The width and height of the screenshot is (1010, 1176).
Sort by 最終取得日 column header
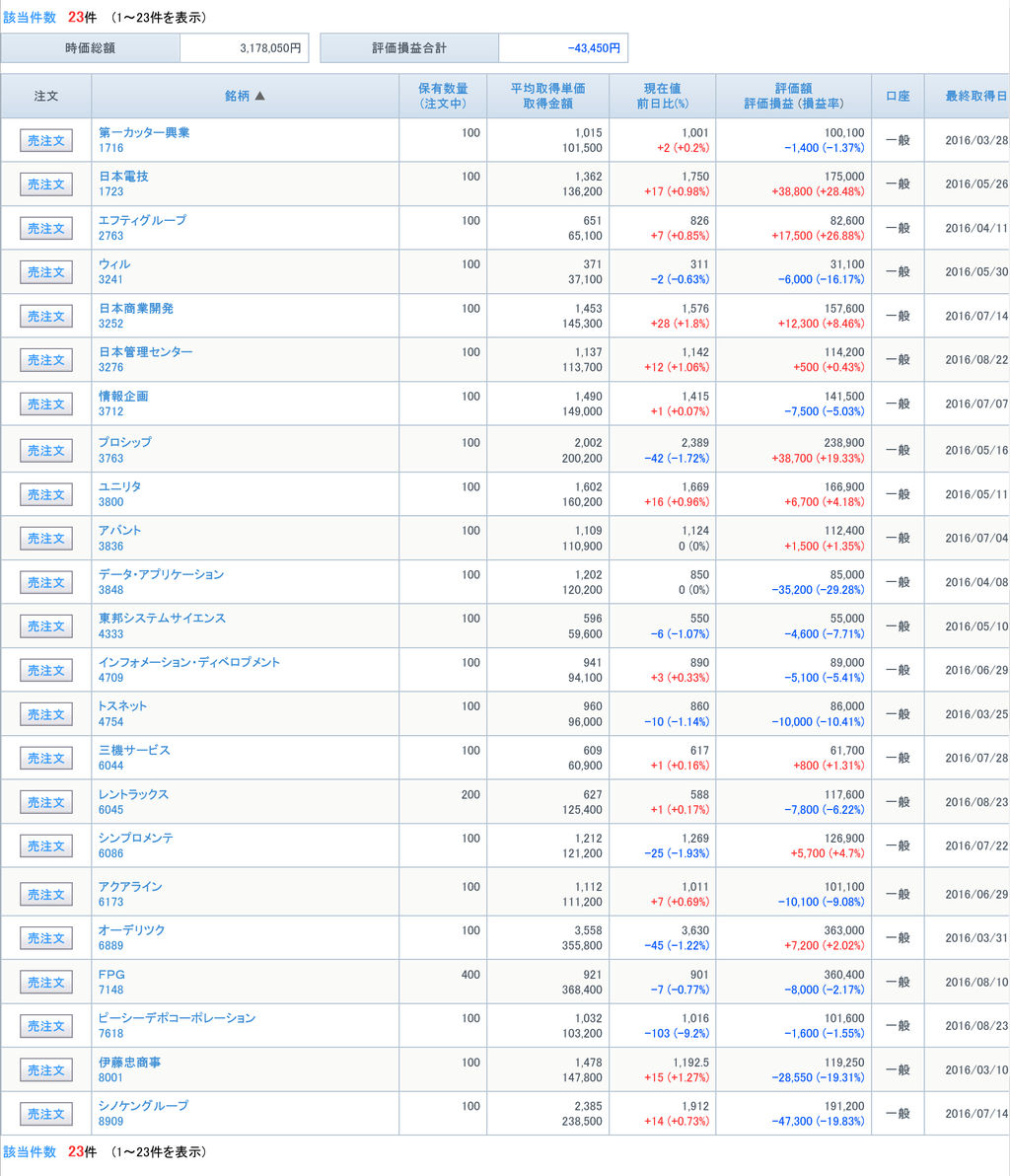pyautogui.click(x=976, y=96)
